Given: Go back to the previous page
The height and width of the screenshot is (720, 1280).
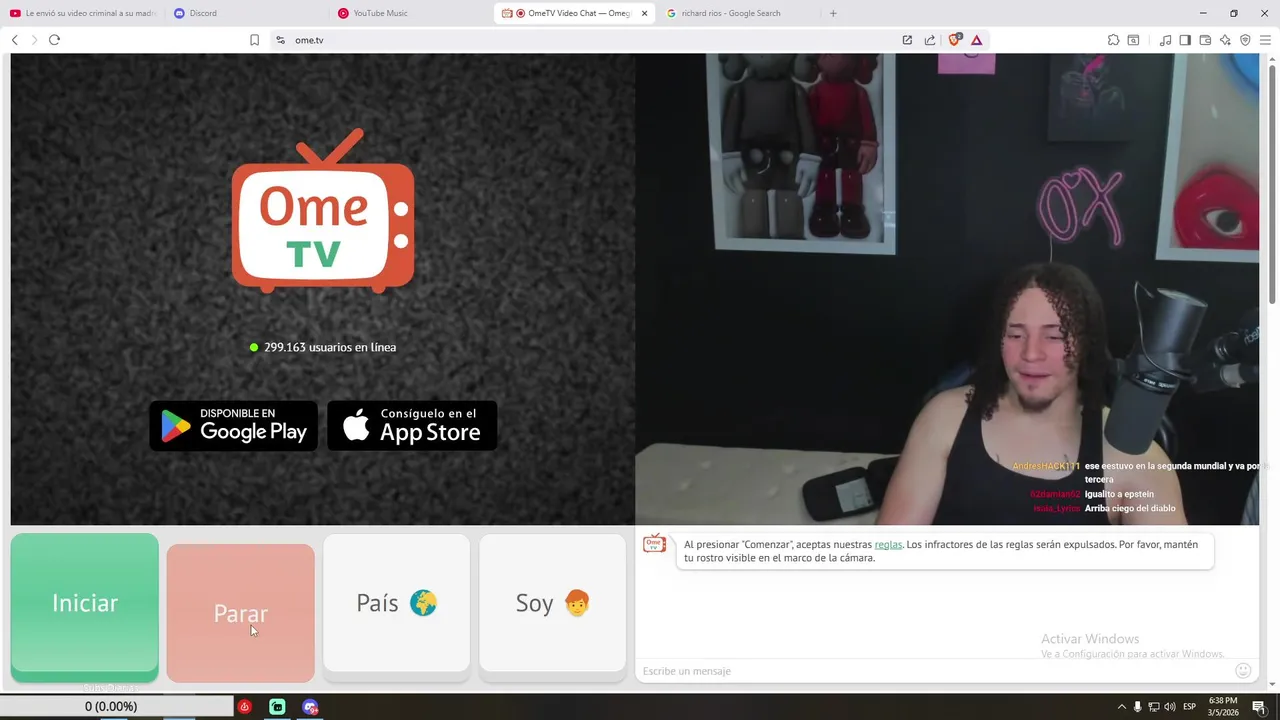Looking at the screenshot, I should coord(15,40).
